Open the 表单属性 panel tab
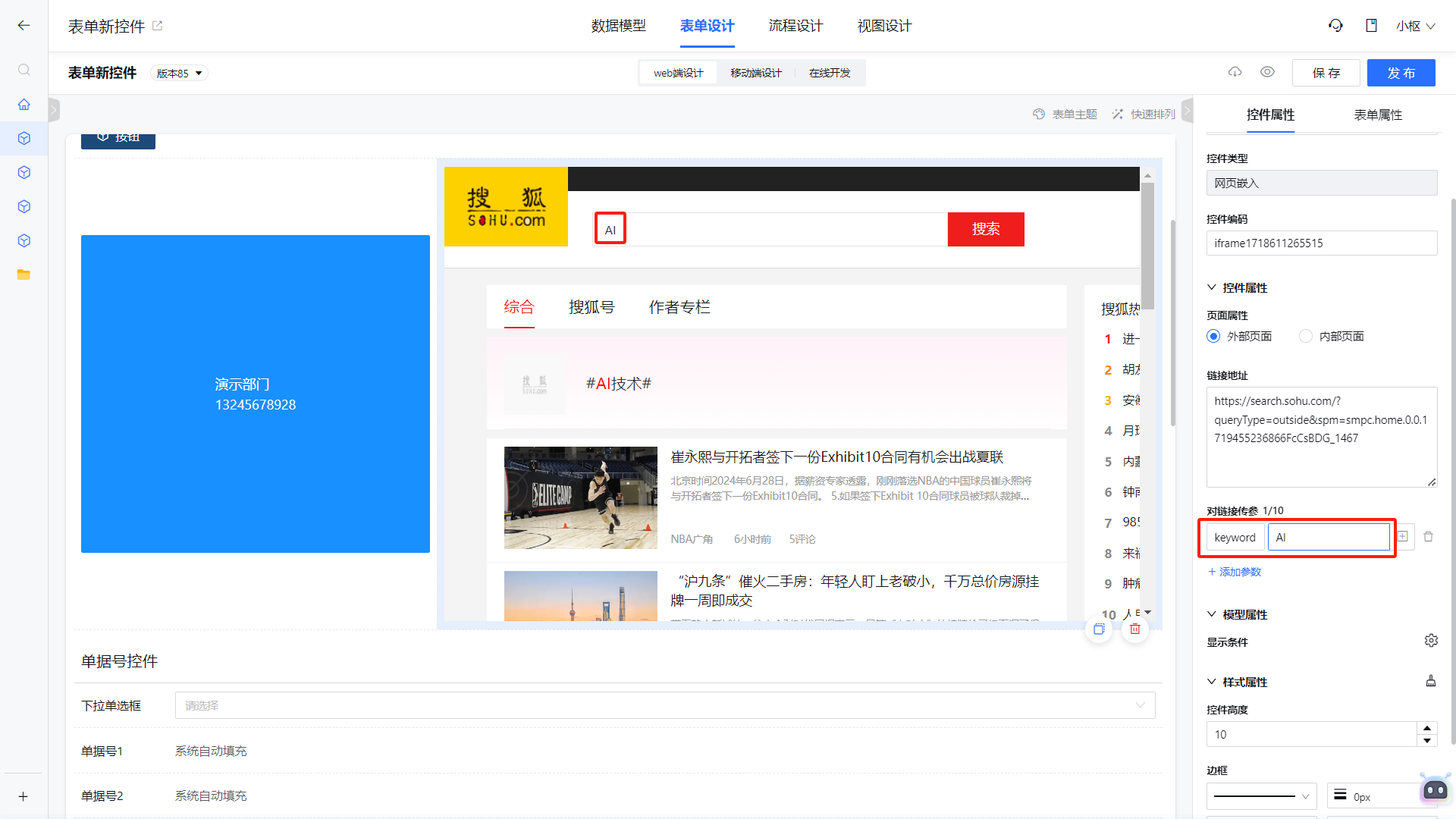Viewport: 1456px width, 819px height. (1379, 115)
